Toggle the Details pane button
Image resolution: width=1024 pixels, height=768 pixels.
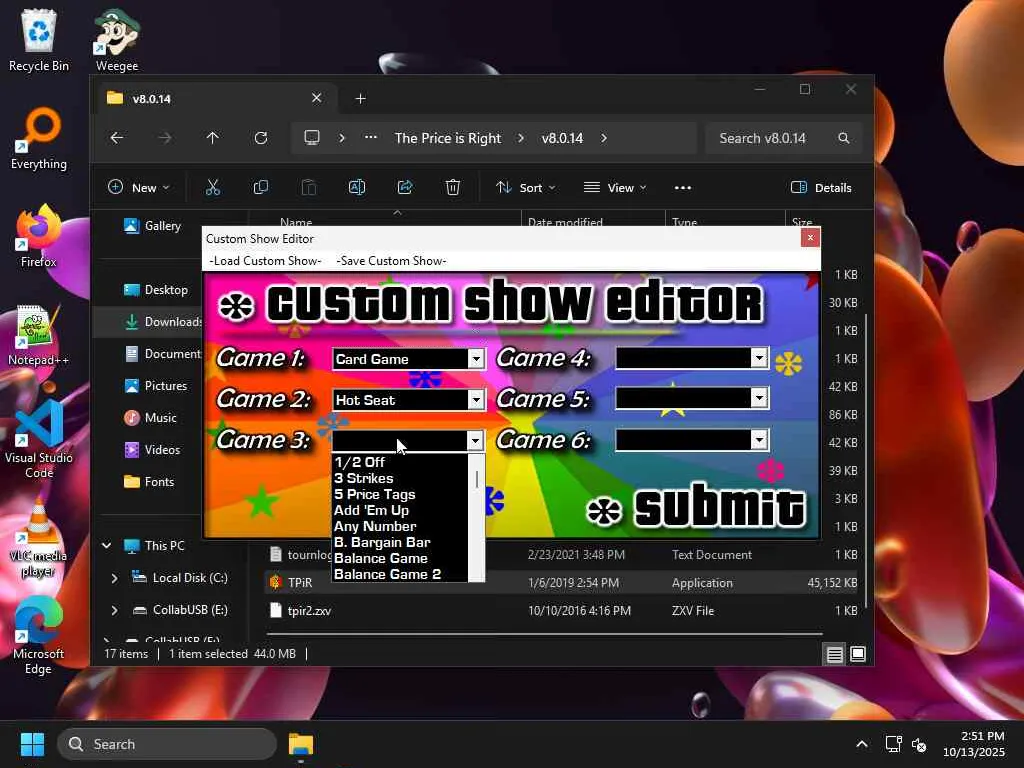[821, 187]
